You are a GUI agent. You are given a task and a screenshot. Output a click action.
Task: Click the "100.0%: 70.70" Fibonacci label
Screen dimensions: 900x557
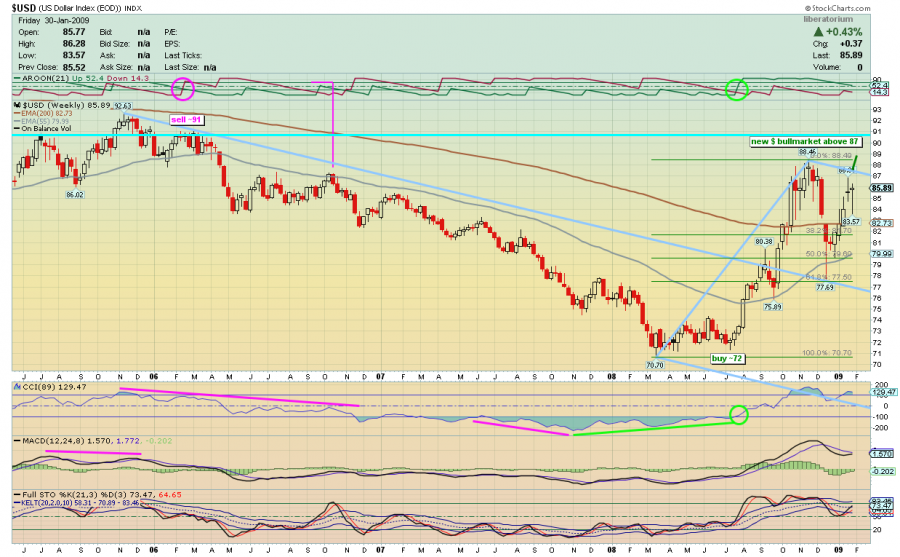pyautogui.click(x=827, y=353)
